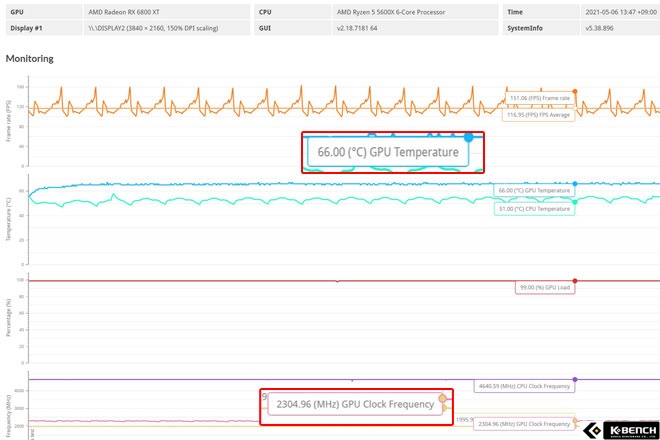This screenshot has height=440, width=660.
Task: Click the 'Frequency (MHz)' axis label
Action: [x=8, y=417]
